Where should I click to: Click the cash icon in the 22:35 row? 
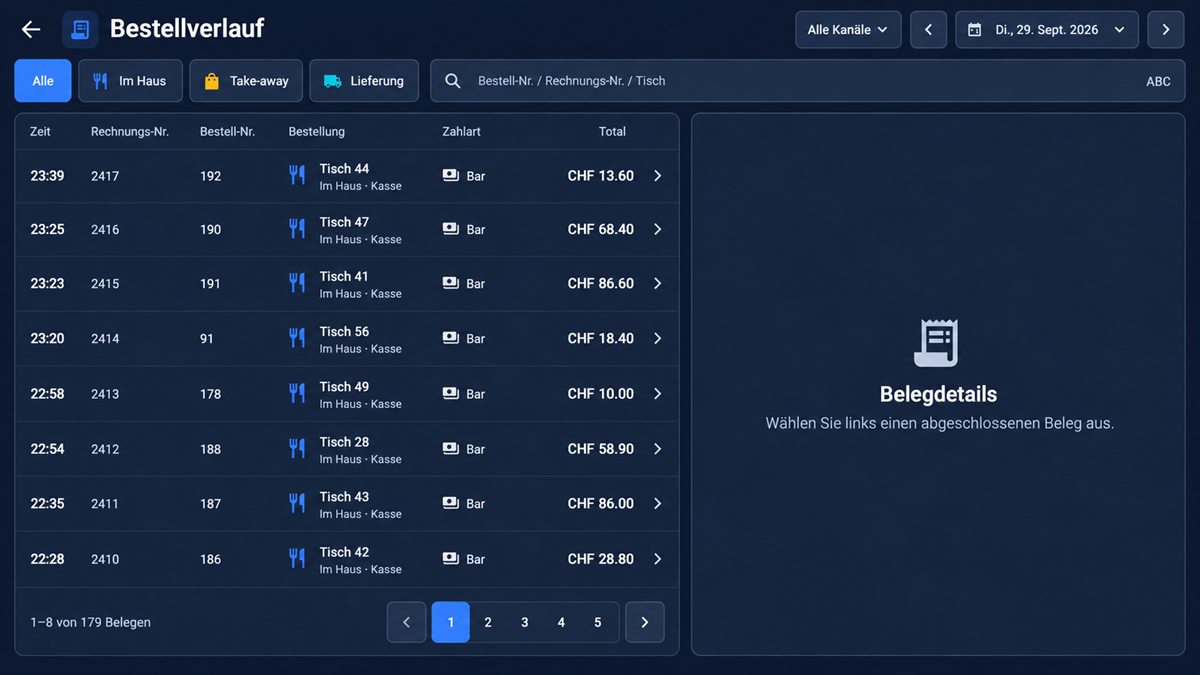(x=451, y=503)
